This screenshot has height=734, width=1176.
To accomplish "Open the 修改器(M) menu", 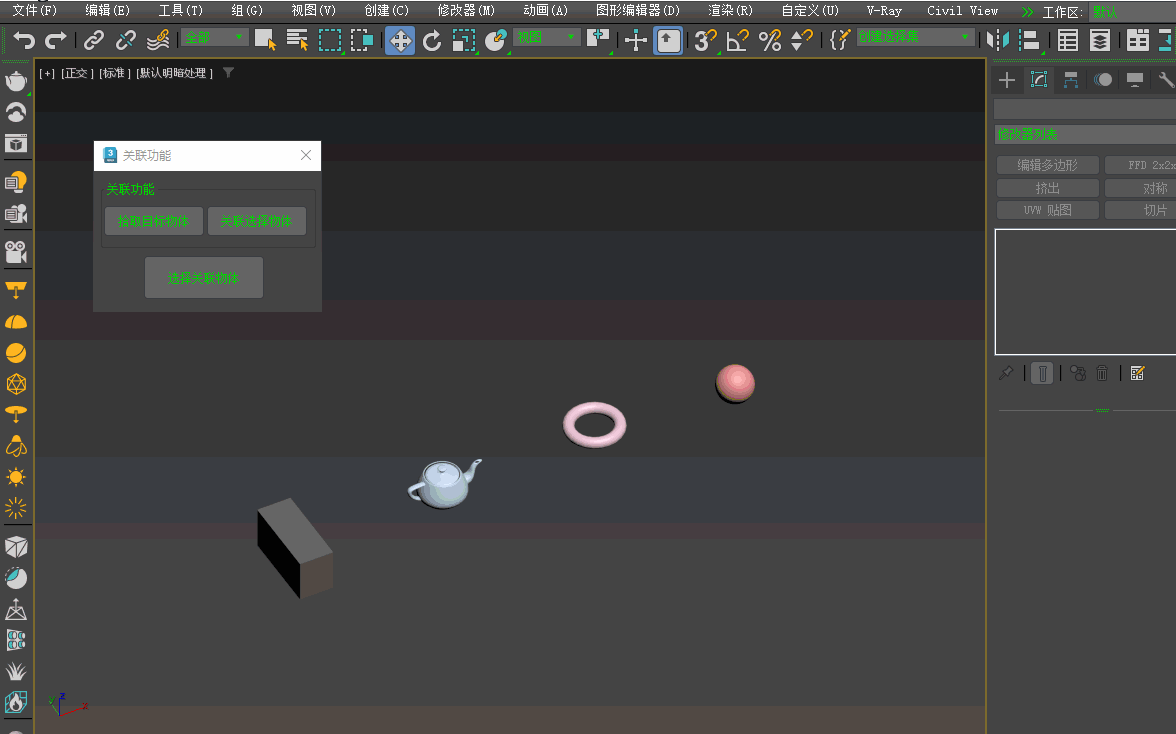I will pos(466,10).
